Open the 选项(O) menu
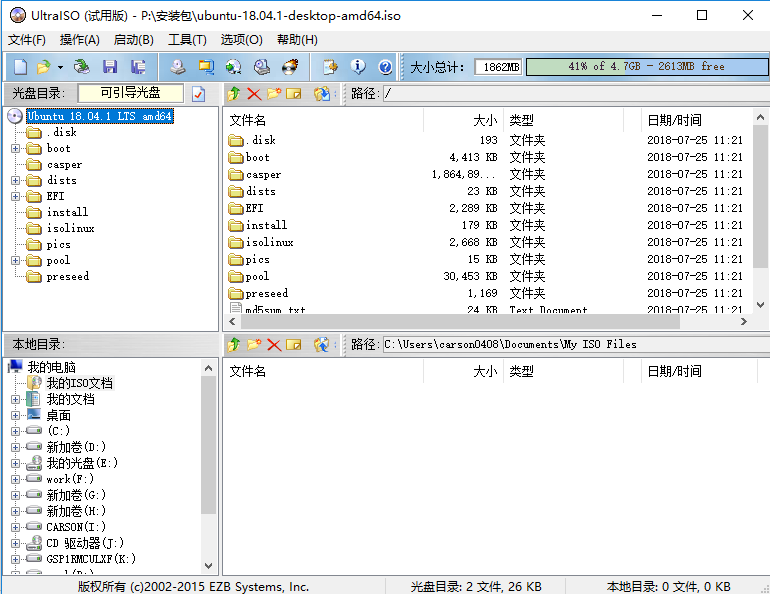 coord(242,40)
